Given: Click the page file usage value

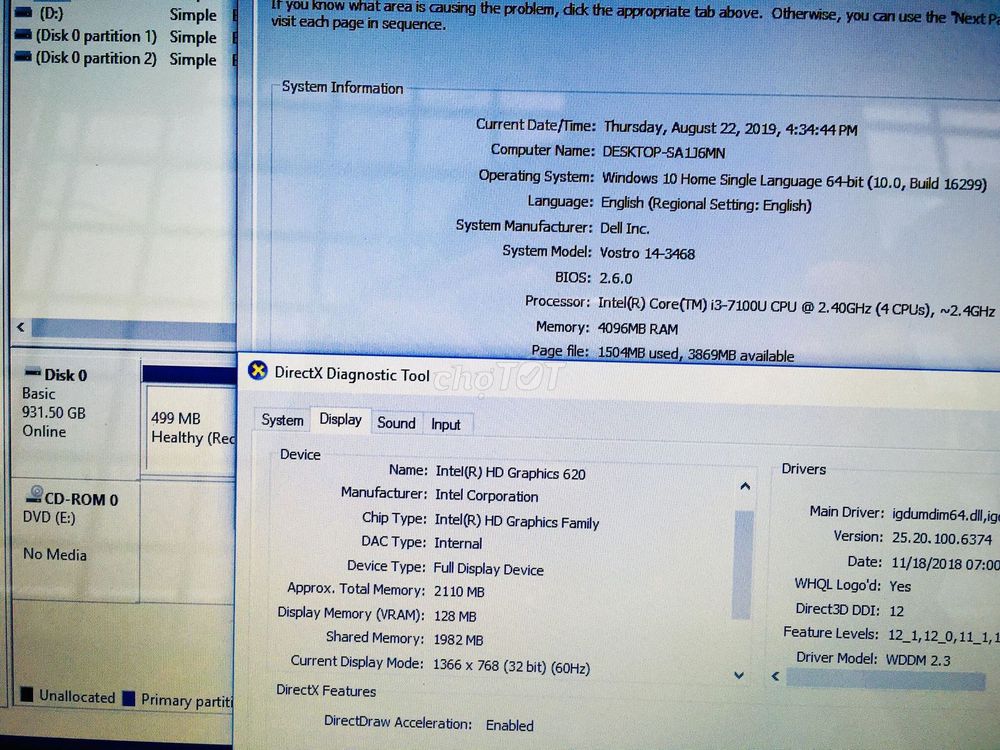Looking at the screenshot, I should [696, 355].
